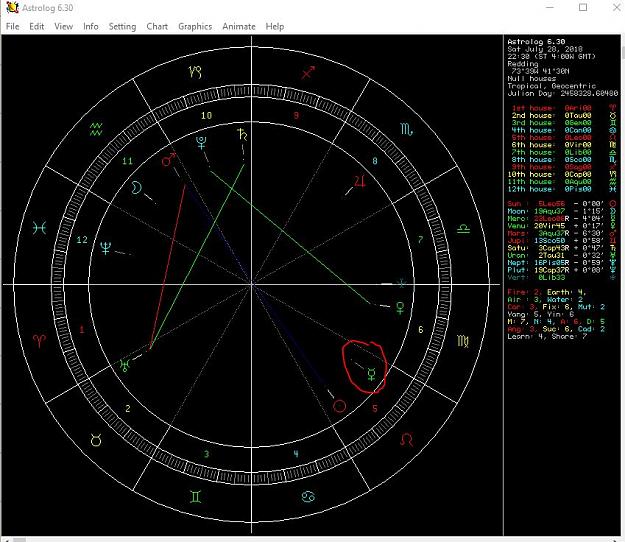Click the '10th house: 0Cap00' row
The width and height of the screenshot is (625, 542).
562,175
